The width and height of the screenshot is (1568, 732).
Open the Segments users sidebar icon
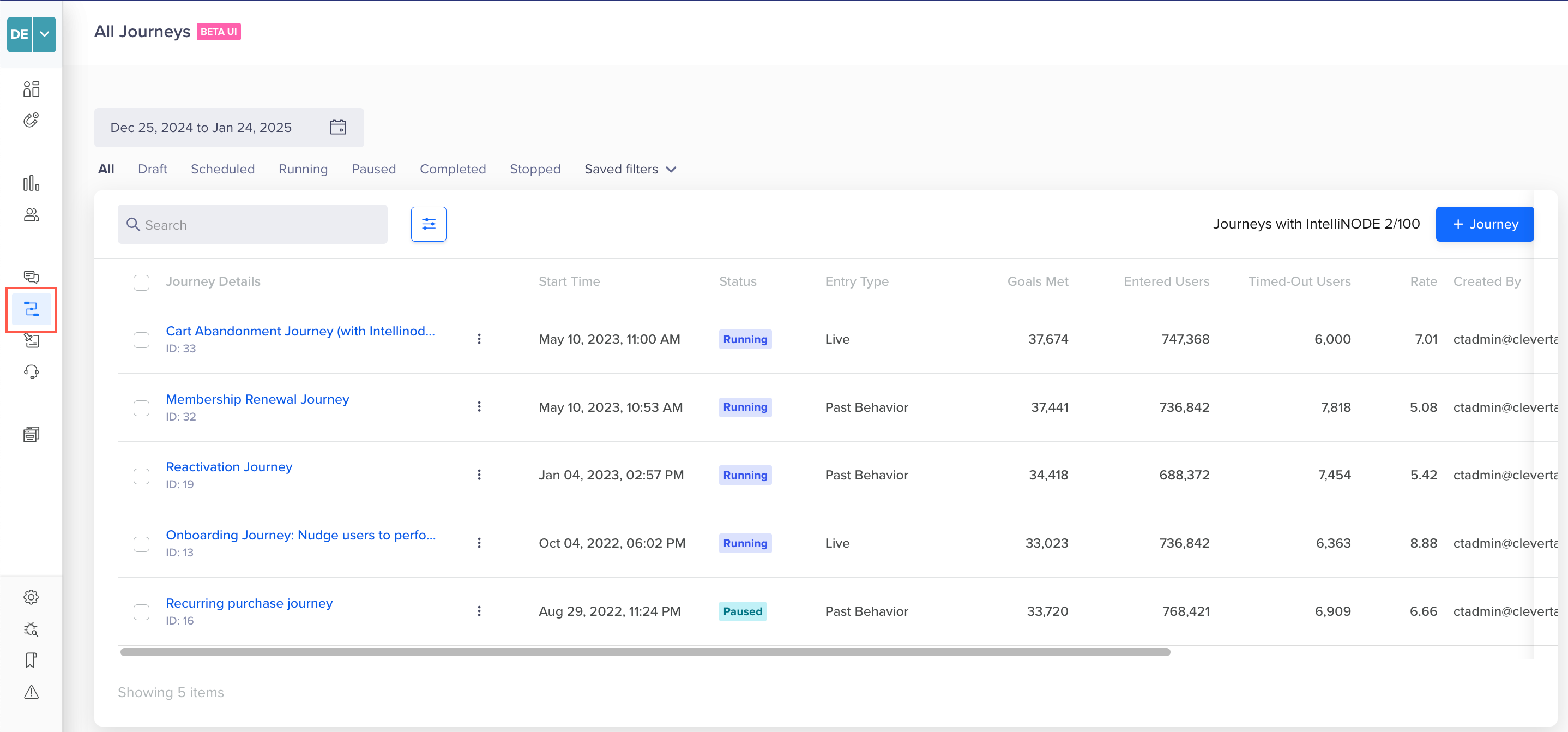click(x=31, y=215)
